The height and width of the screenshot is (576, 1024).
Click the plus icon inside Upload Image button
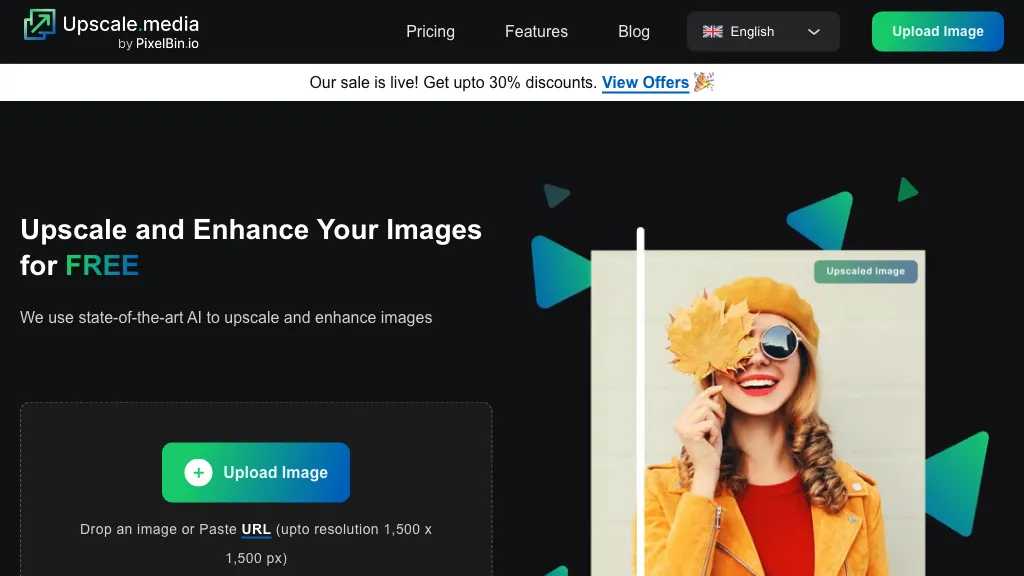coord(199,472)
